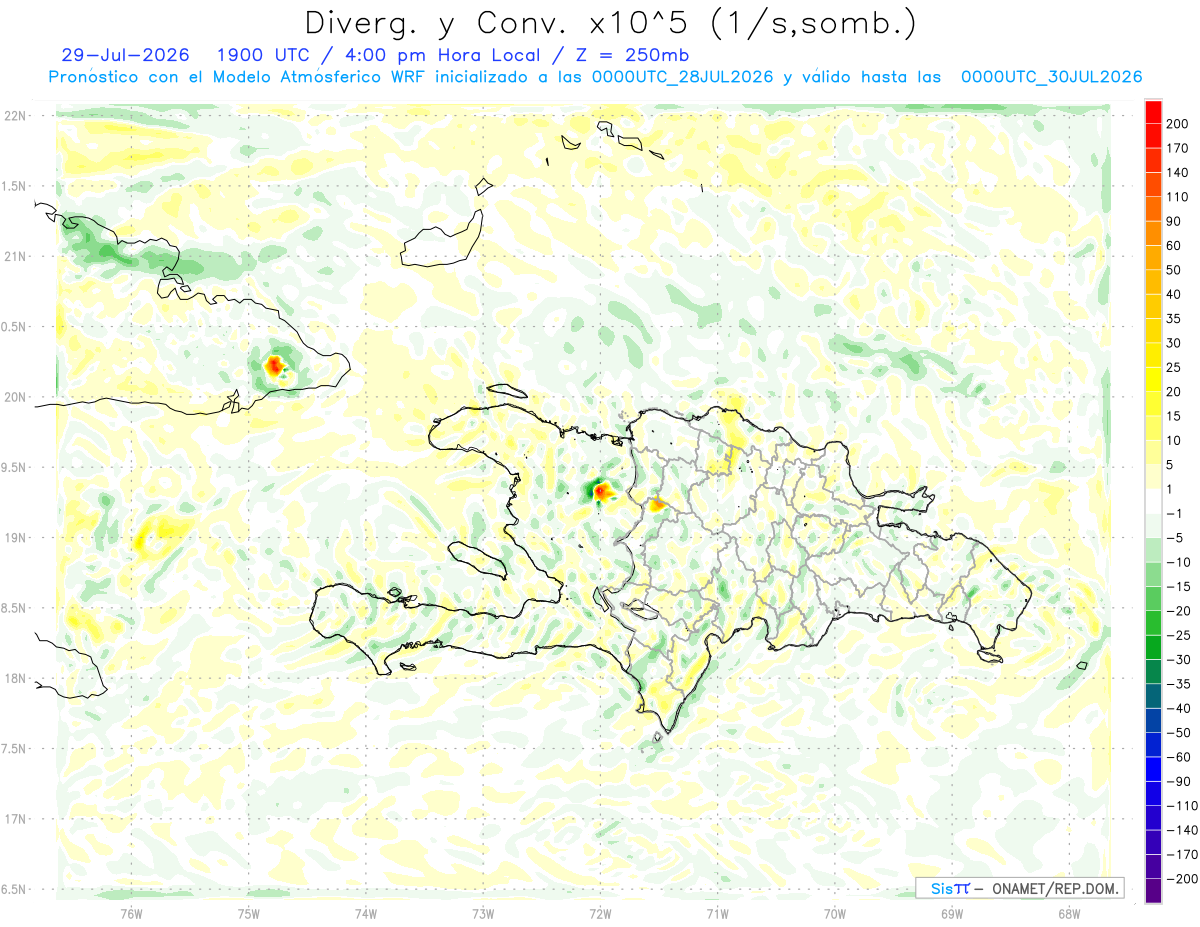The height and width of the screenshot is (927, 1200).
Task: Click "Pronóstico con el Modelo Atmósferico WRF" text
Action: pyautogui.click(x=239, y=77)
